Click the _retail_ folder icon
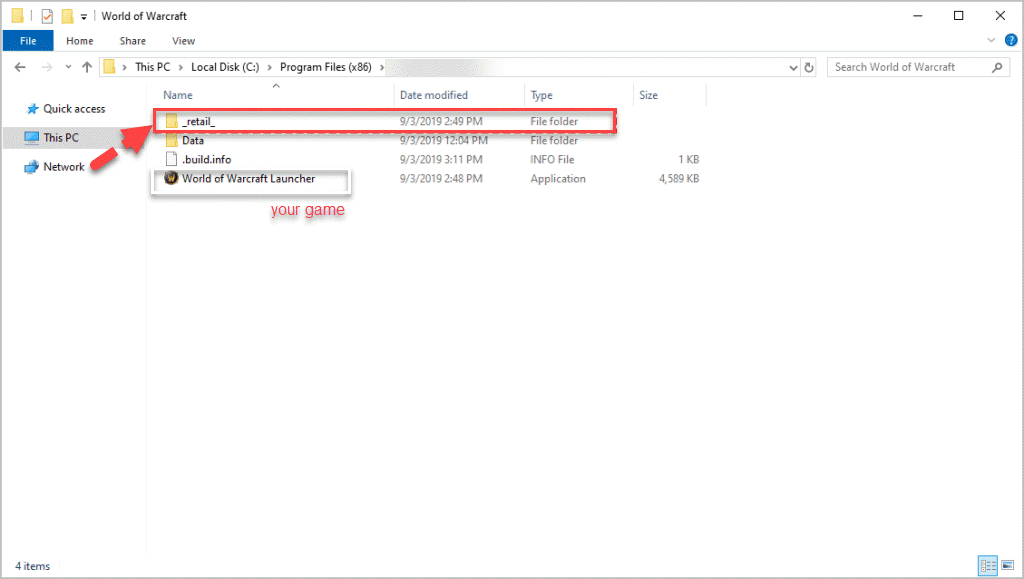This screenshot has height=579, width=1024. [x=171, y=121]
